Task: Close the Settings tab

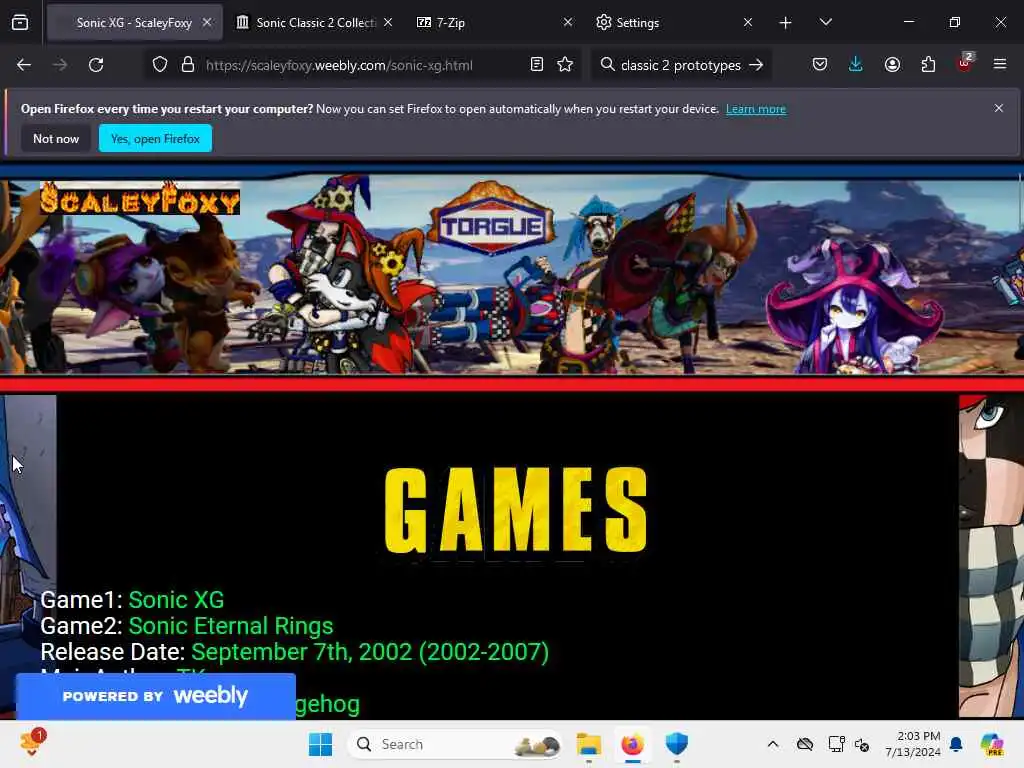Action: 748,23
